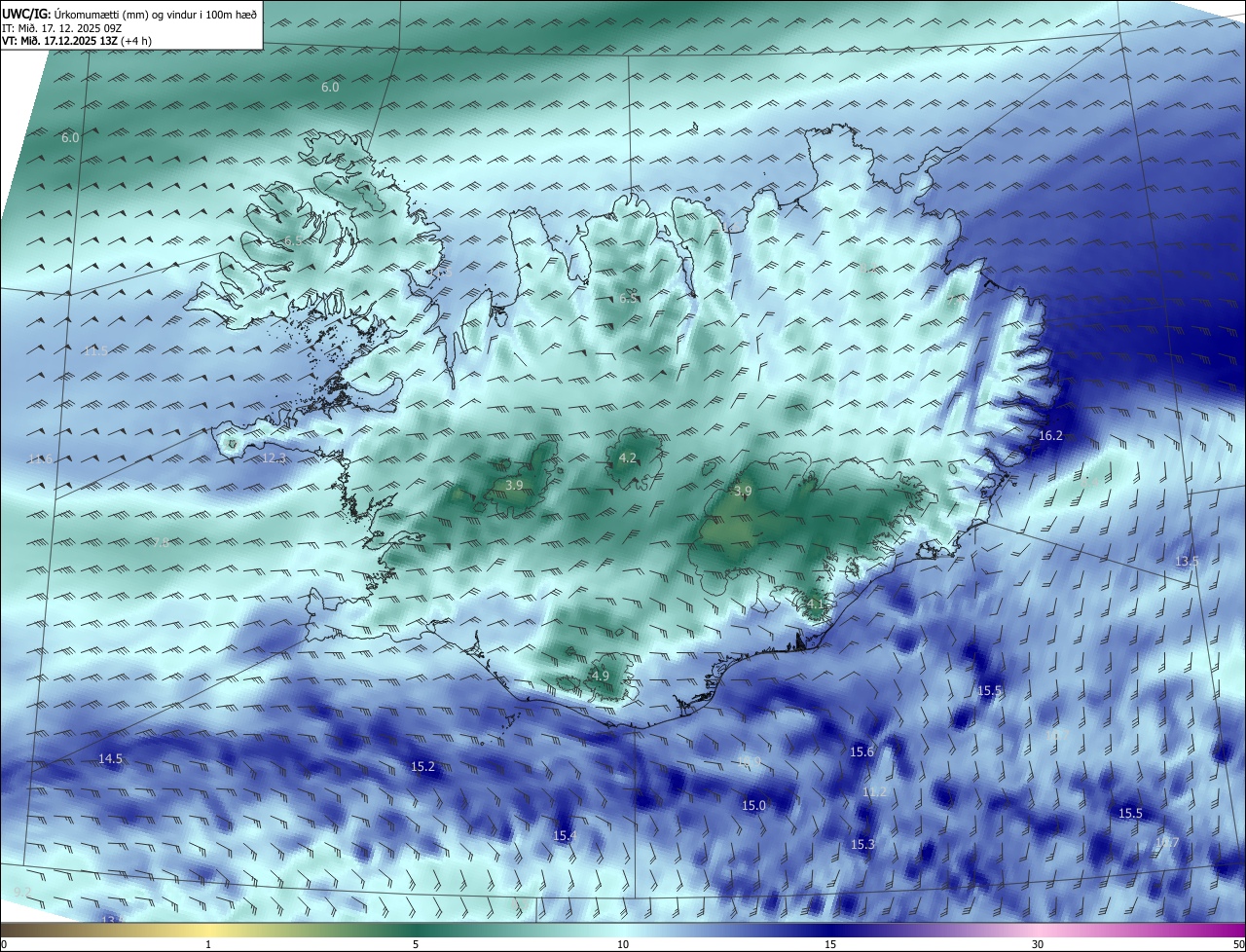Click the legend tick label 50

[x=1238, y=944]
